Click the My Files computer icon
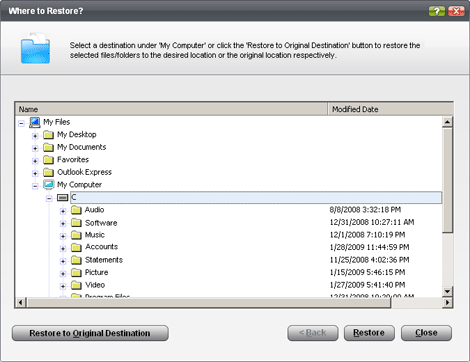Viewport: 470px width, 362px height. (x=35, y=122)
